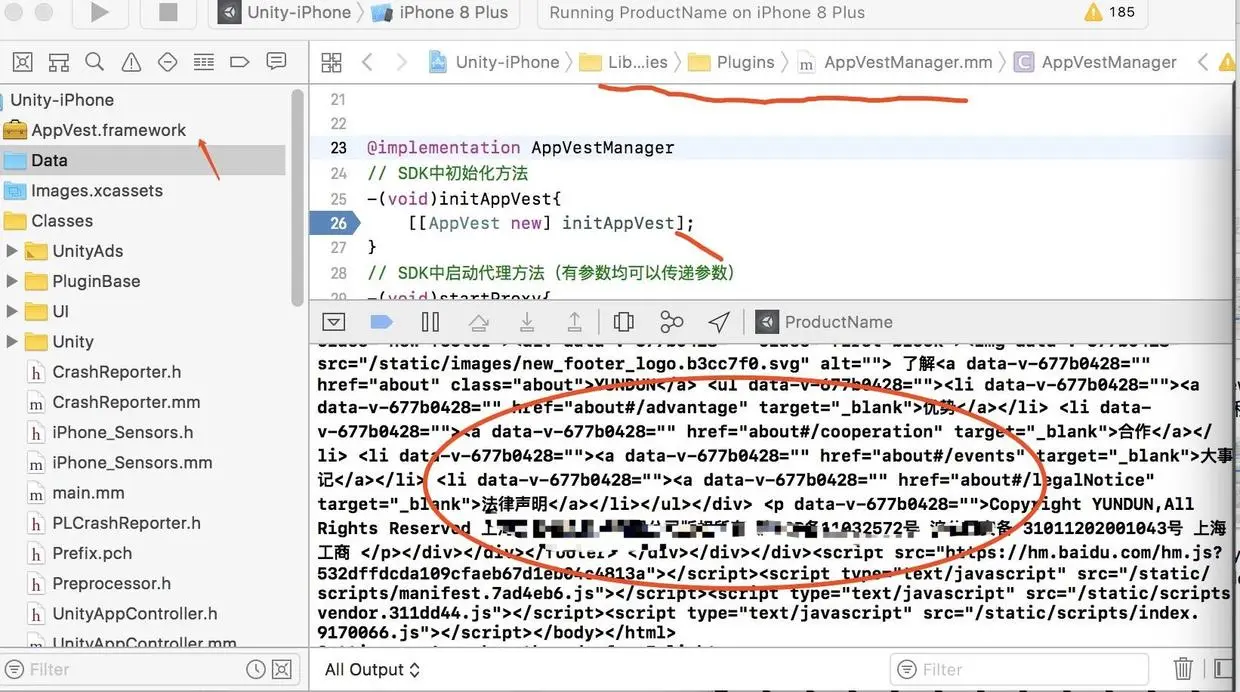Click AppVestManager.mm in the jump bar
This screenshot has width=1240, height=692.
pyautogui.click(x=895, y=62)
